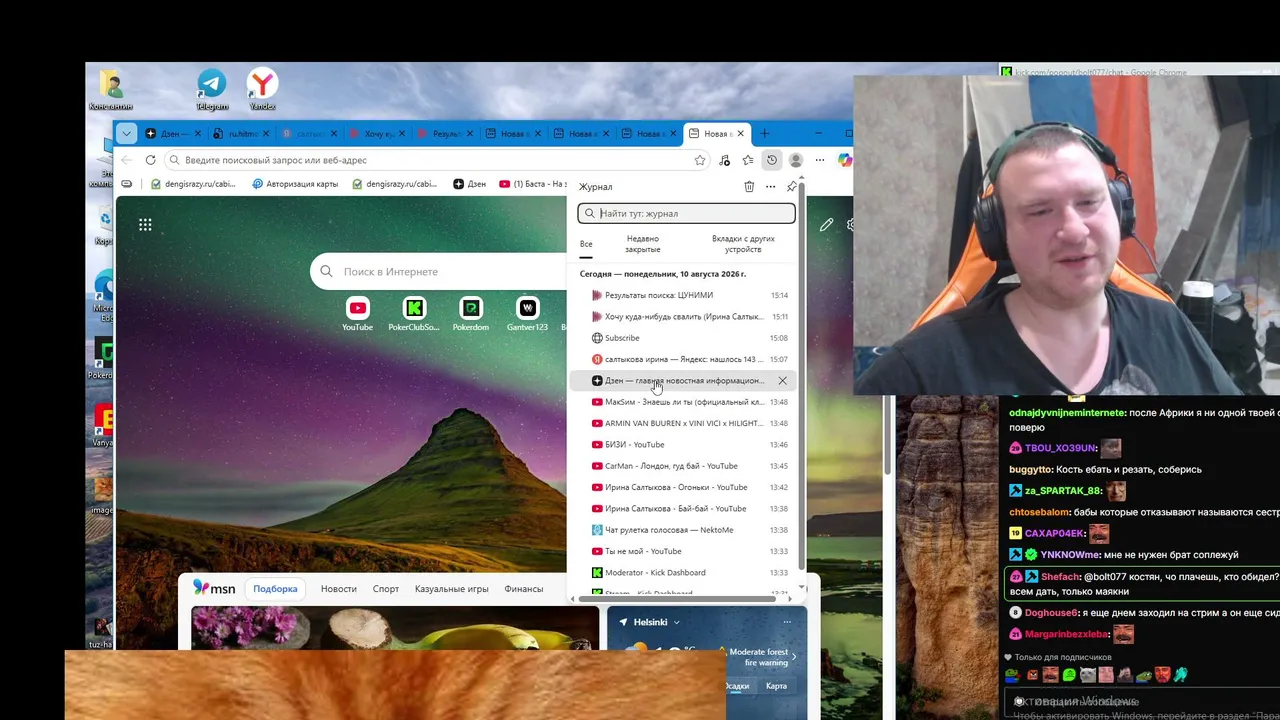Open the YouTube quick link tile
Viewport: 1280px width, 720px height.
[x=357, y=314]
